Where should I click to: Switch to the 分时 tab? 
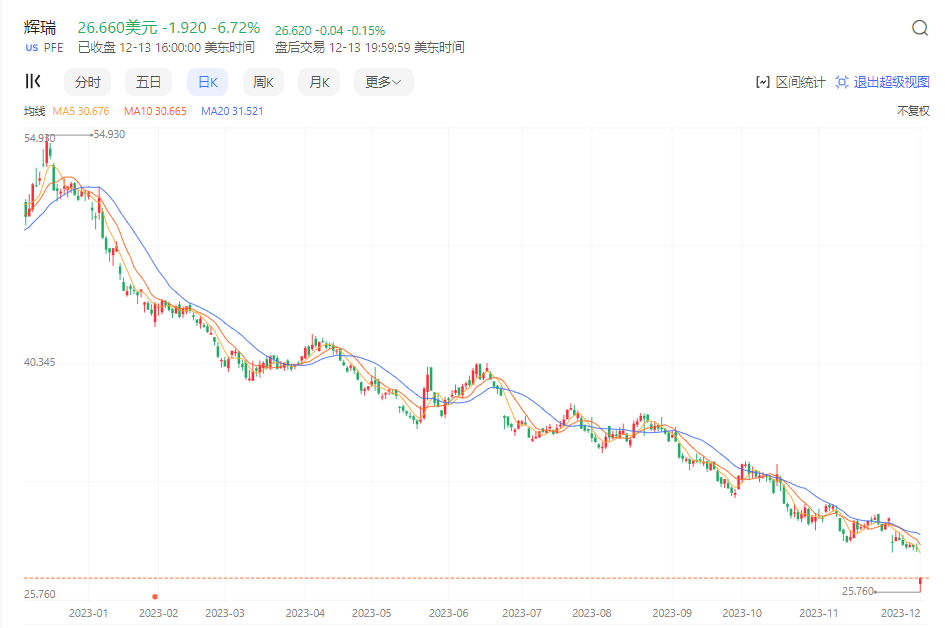point(88,83)
